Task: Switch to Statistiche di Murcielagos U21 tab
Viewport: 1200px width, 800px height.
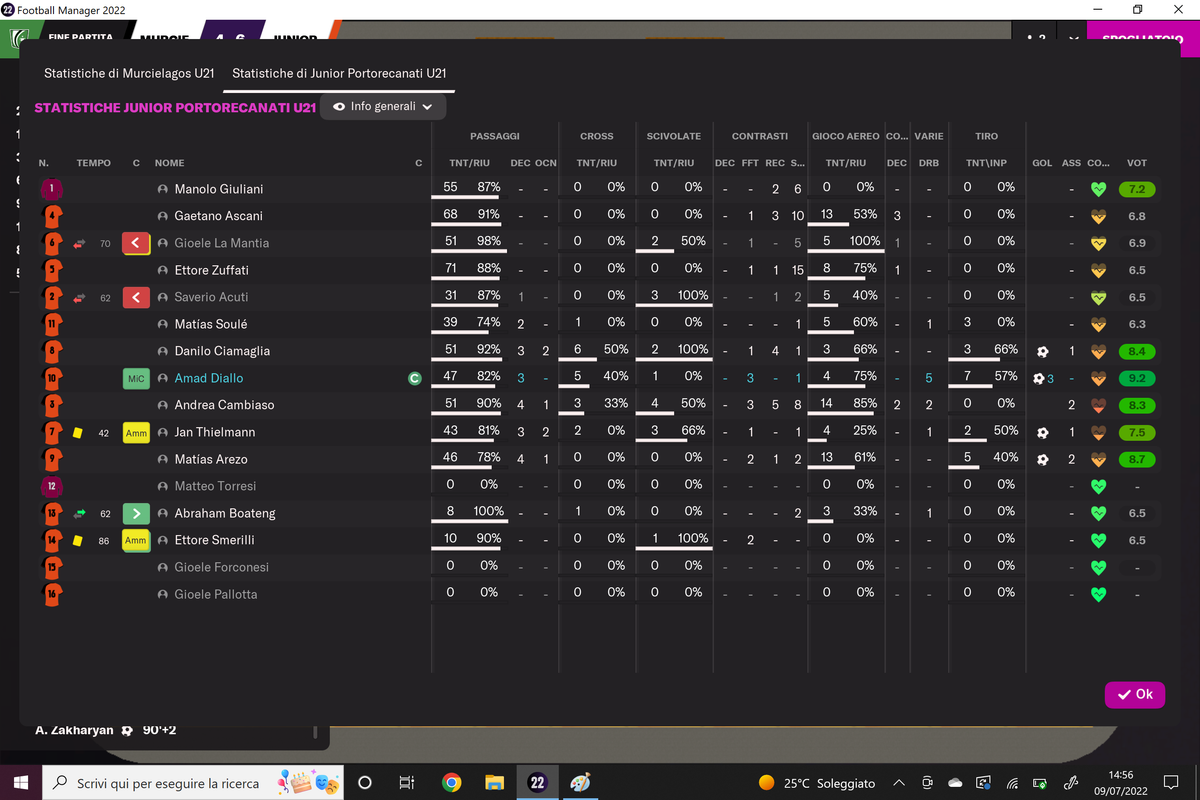Action: pos(129,74)
